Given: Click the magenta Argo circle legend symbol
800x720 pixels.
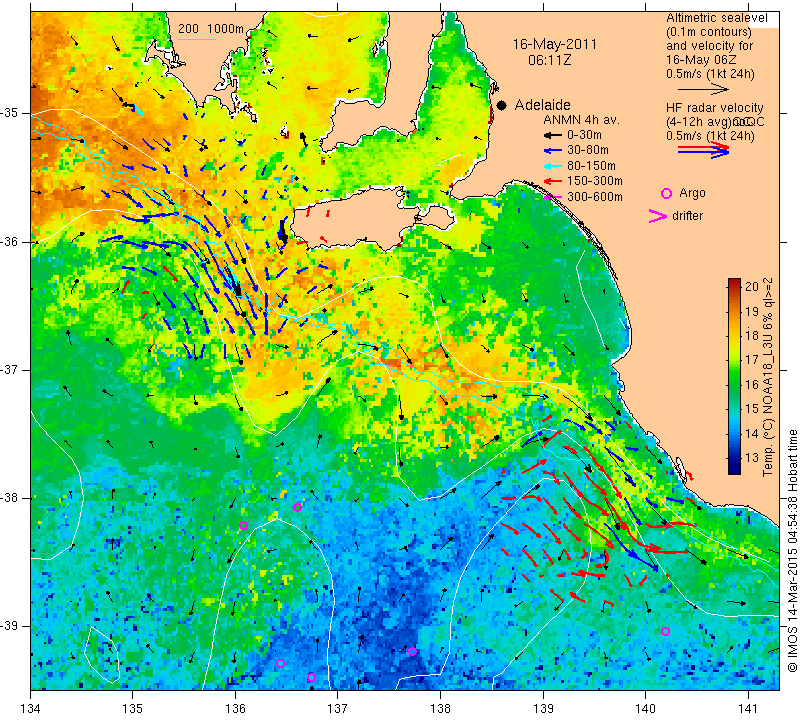Looking at the screenshot, I should click(x=666, y=193).
